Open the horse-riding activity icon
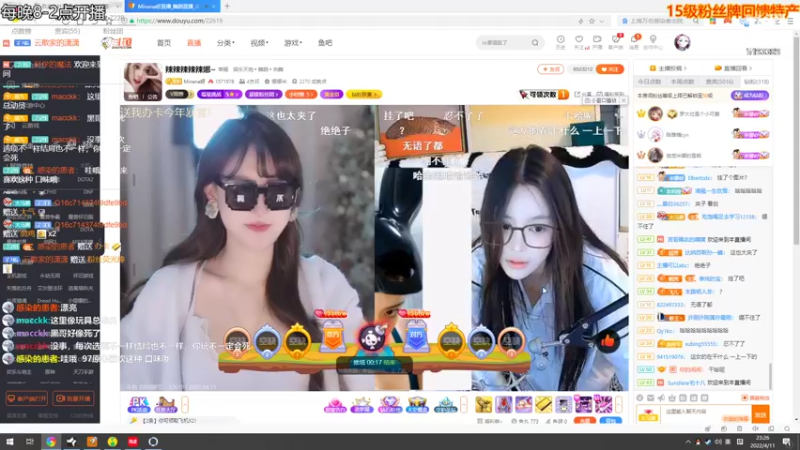This screenshot has width=800, height=450. pyautogui.click(x=166, y=405)
